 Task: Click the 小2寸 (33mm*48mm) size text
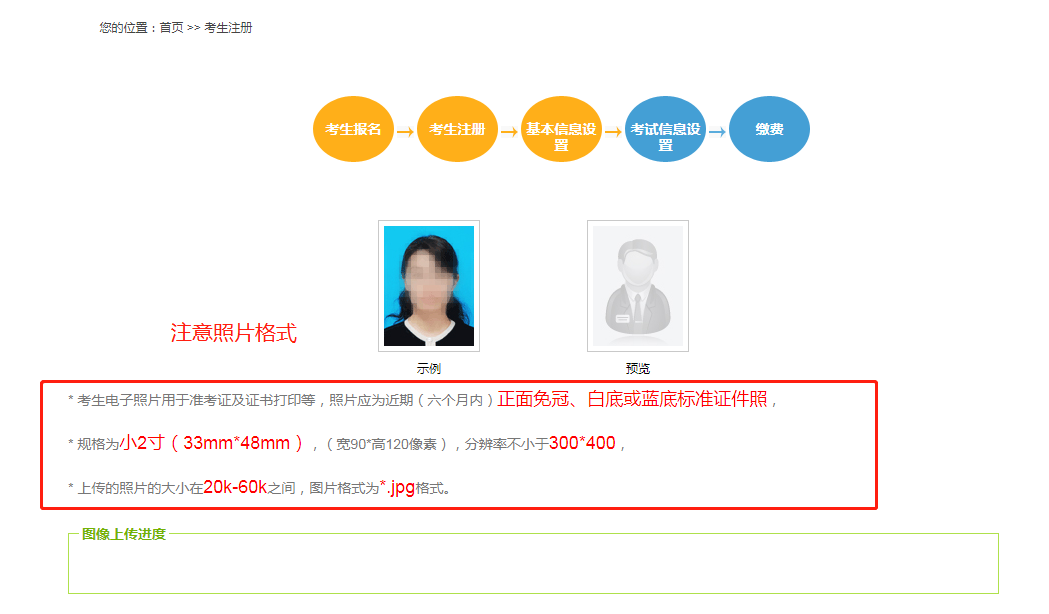point(211,443)
